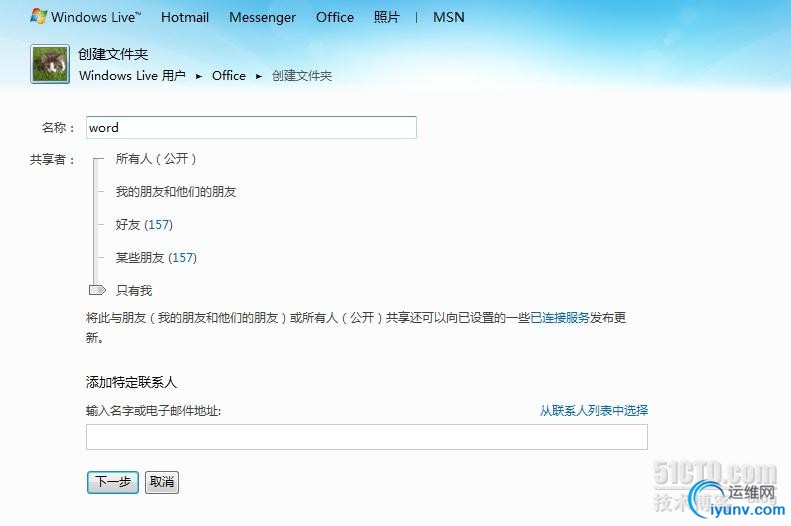Focus the name or email address field
The image size is (791, 526).
(367, 437)
